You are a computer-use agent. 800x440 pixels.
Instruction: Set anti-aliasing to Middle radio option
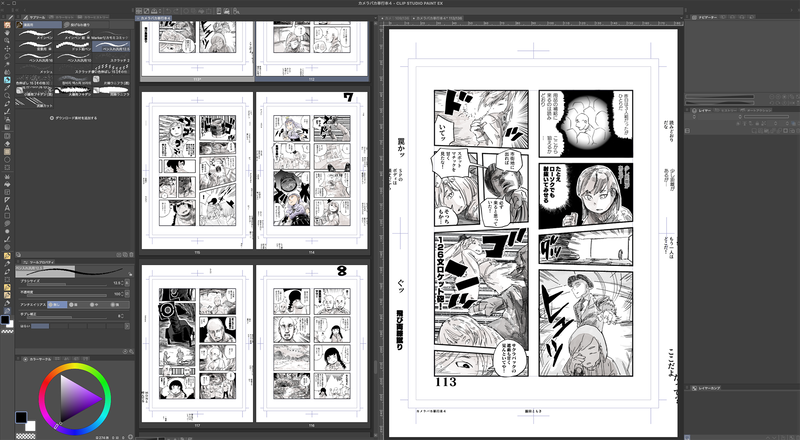click(94, 305)
